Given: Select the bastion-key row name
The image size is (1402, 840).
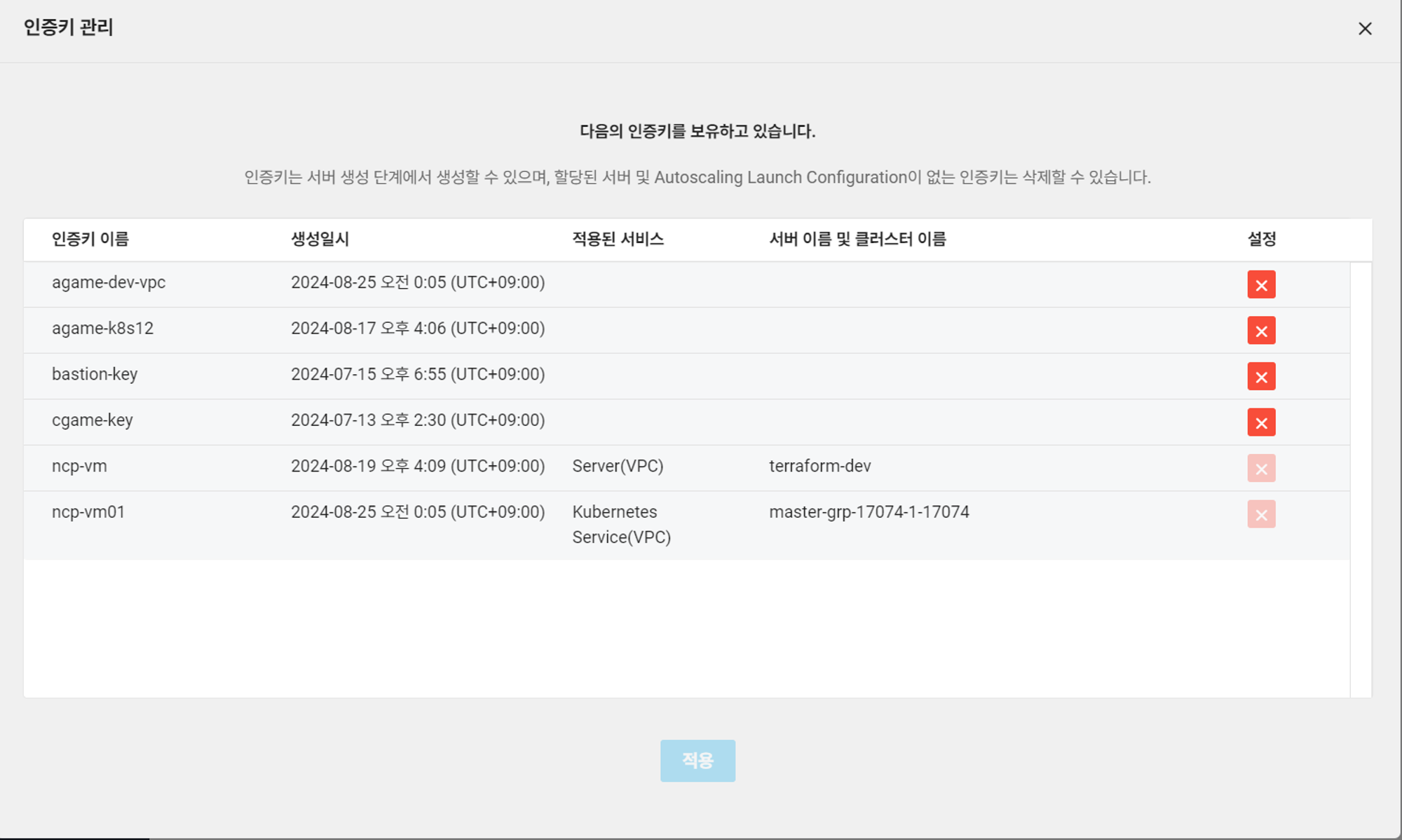Looking at the screenshot, I should click(x=95, y=374).
